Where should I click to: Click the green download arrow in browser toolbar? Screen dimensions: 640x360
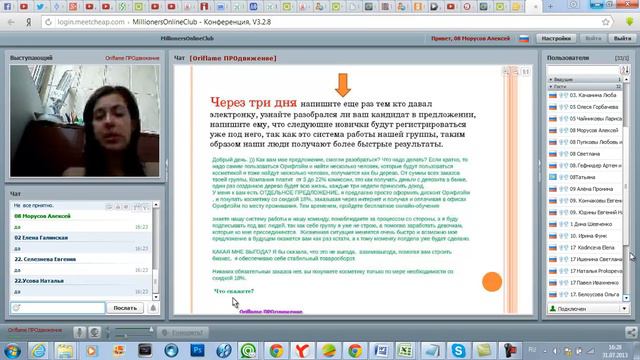click(x=629, y=21)
